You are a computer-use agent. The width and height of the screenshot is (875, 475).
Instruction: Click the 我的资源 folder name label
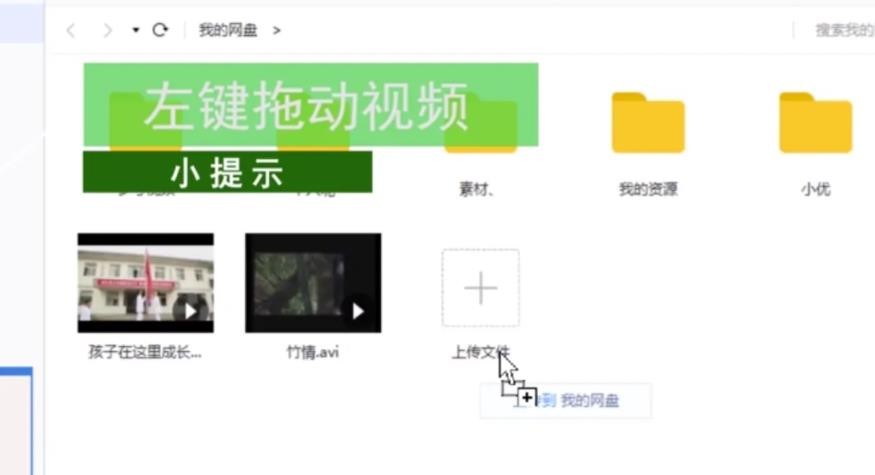pyautogui.click(x=647, y=189)
